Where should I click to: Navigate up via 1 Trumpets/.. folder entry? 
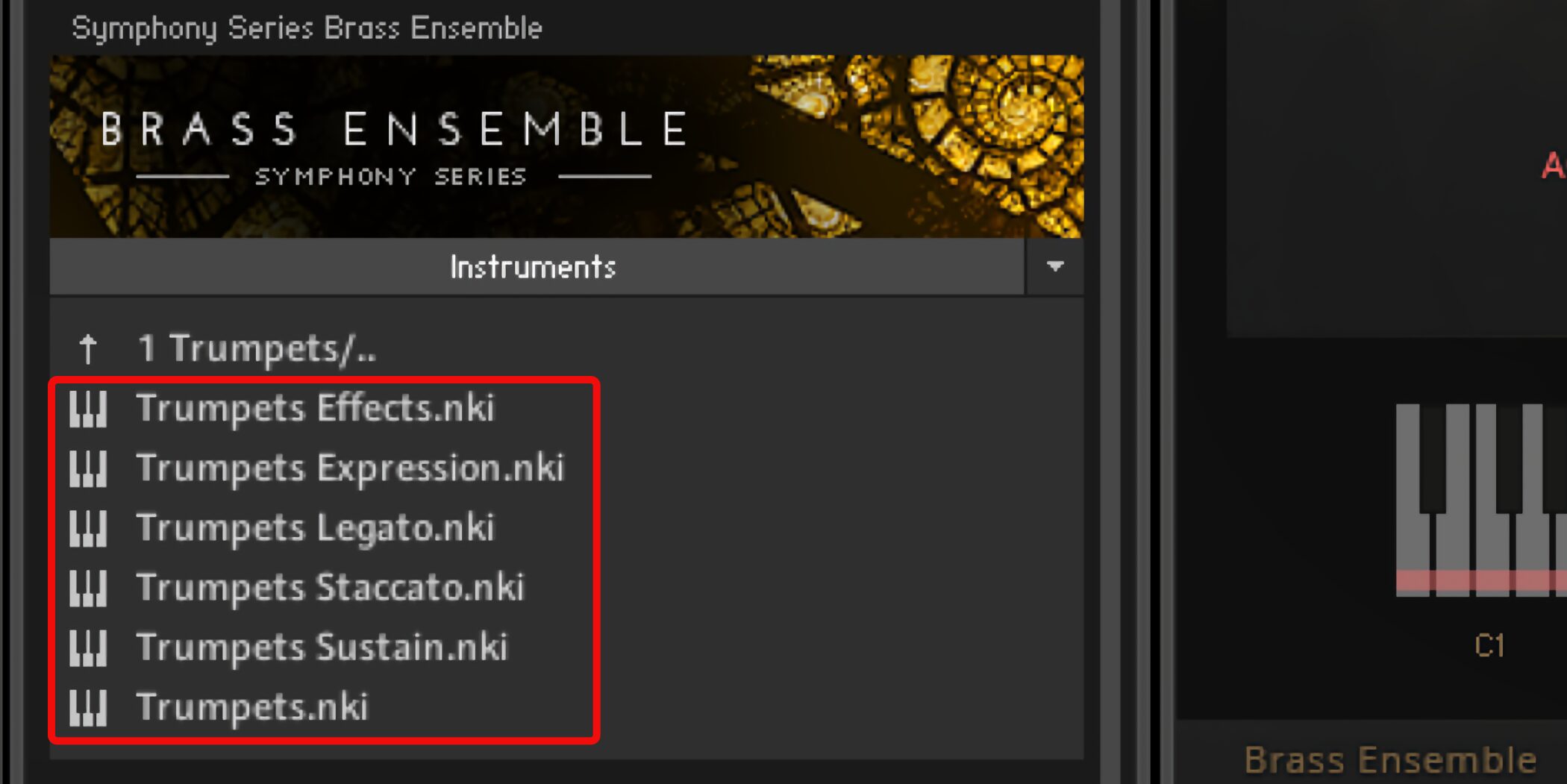pyautogui.click(x=257, y=348)
